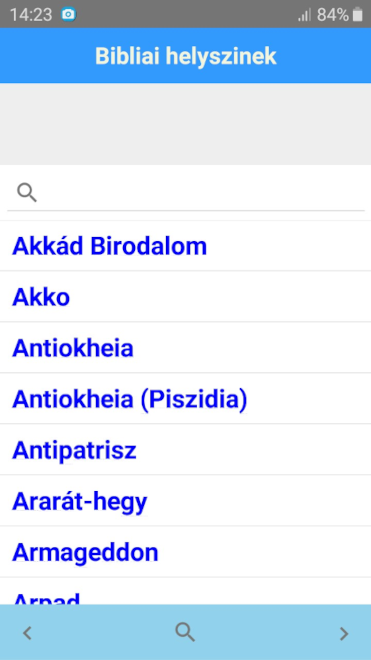Tap the signal strength icon

(304, 16)
